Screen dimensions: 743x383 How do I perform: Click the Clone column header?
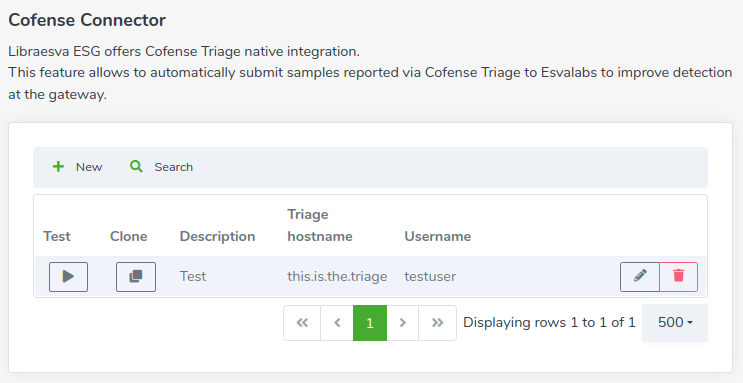click(x=128, y=236)
